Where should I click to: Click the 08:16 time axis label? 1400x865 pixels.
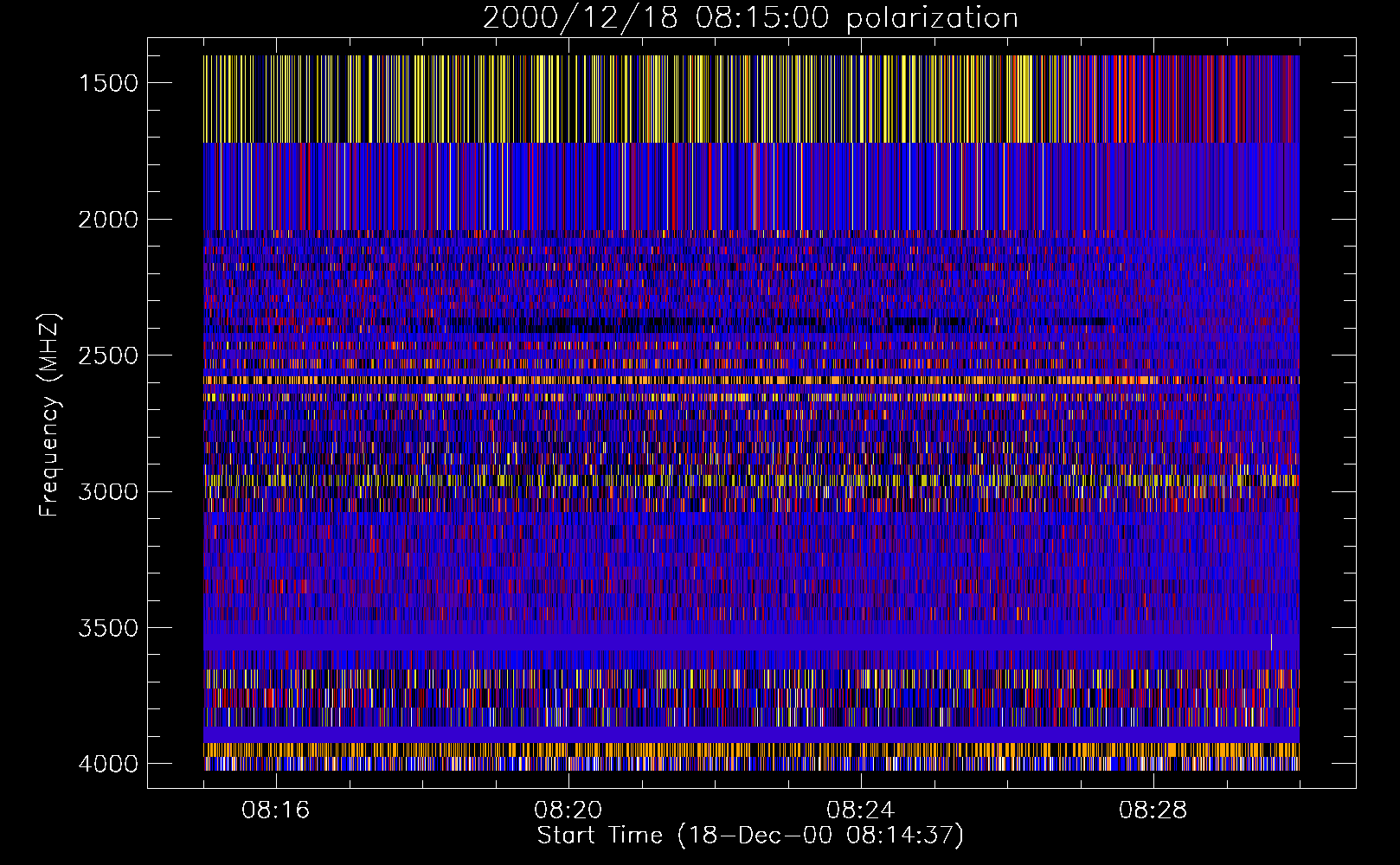pyautogui.click(x=276, y=811)
